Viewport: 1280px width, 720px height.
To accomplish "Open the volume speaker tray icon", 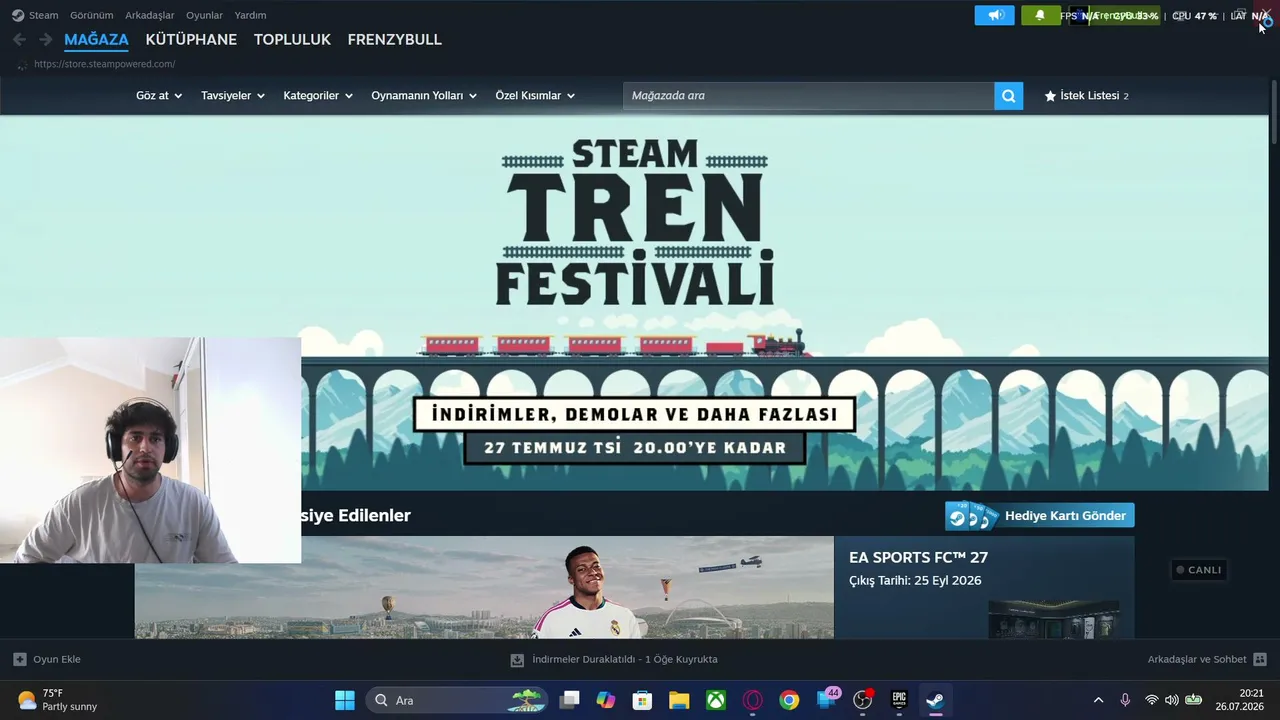I will 1172,700.
